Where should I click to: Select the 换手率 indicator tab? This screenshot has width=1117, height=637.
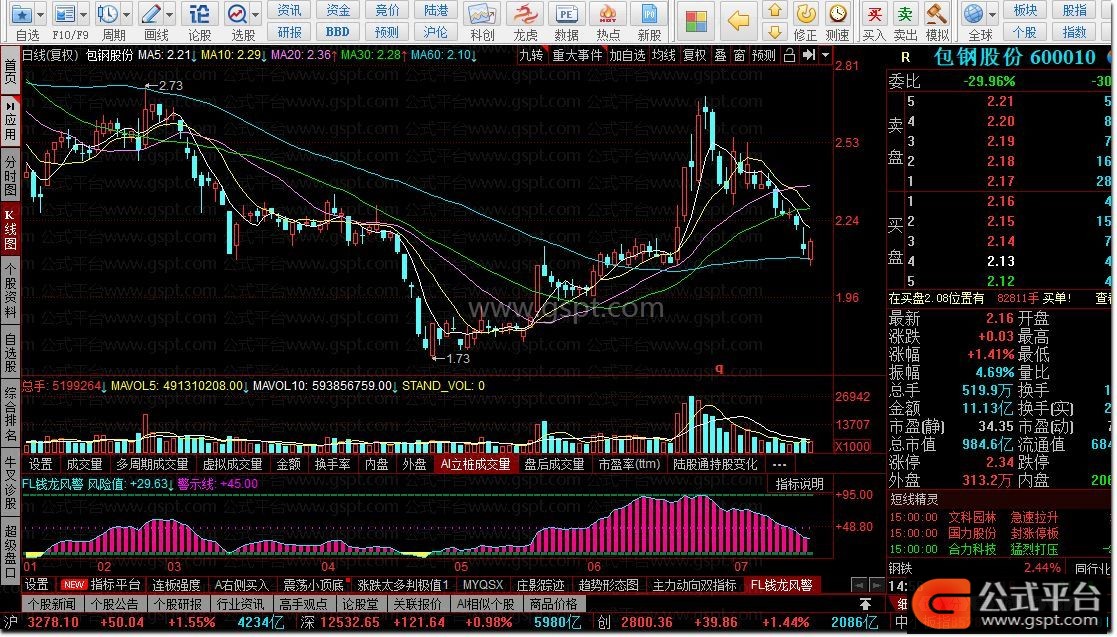point(332,465)
